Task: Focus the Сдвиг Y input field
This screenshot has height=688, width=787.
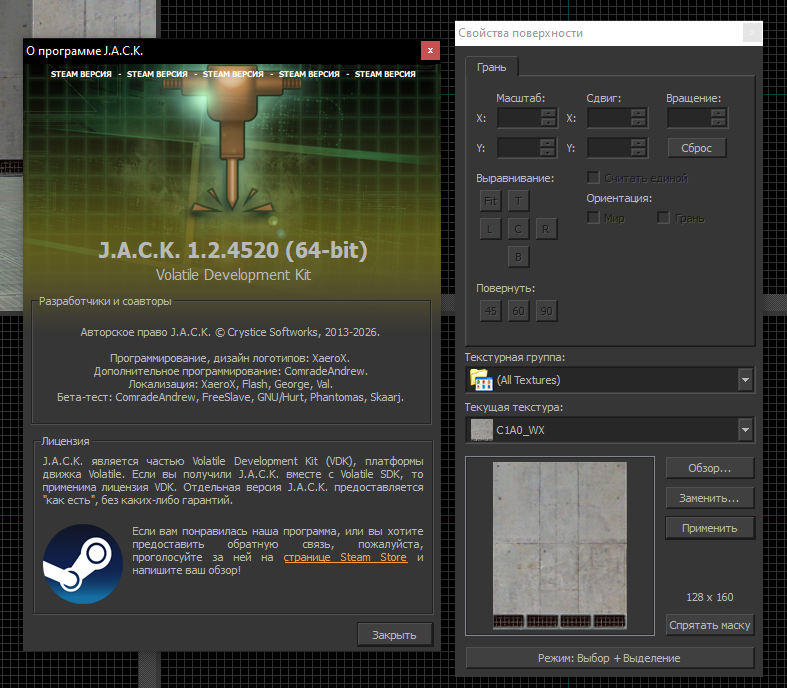Action: 609,148
